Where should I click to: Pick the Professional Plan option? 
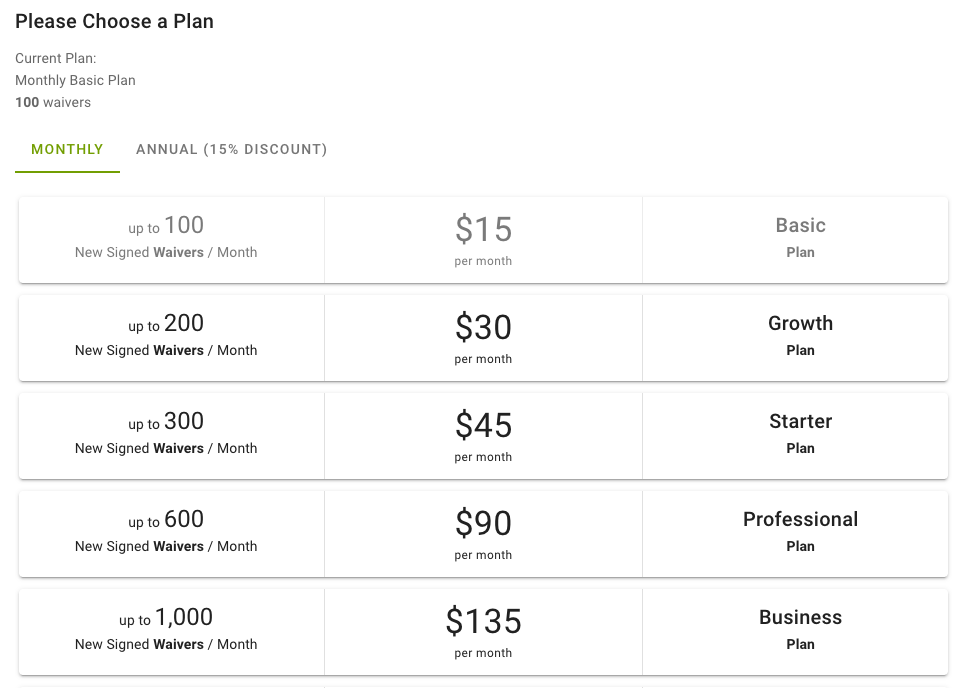pos(483,534)
